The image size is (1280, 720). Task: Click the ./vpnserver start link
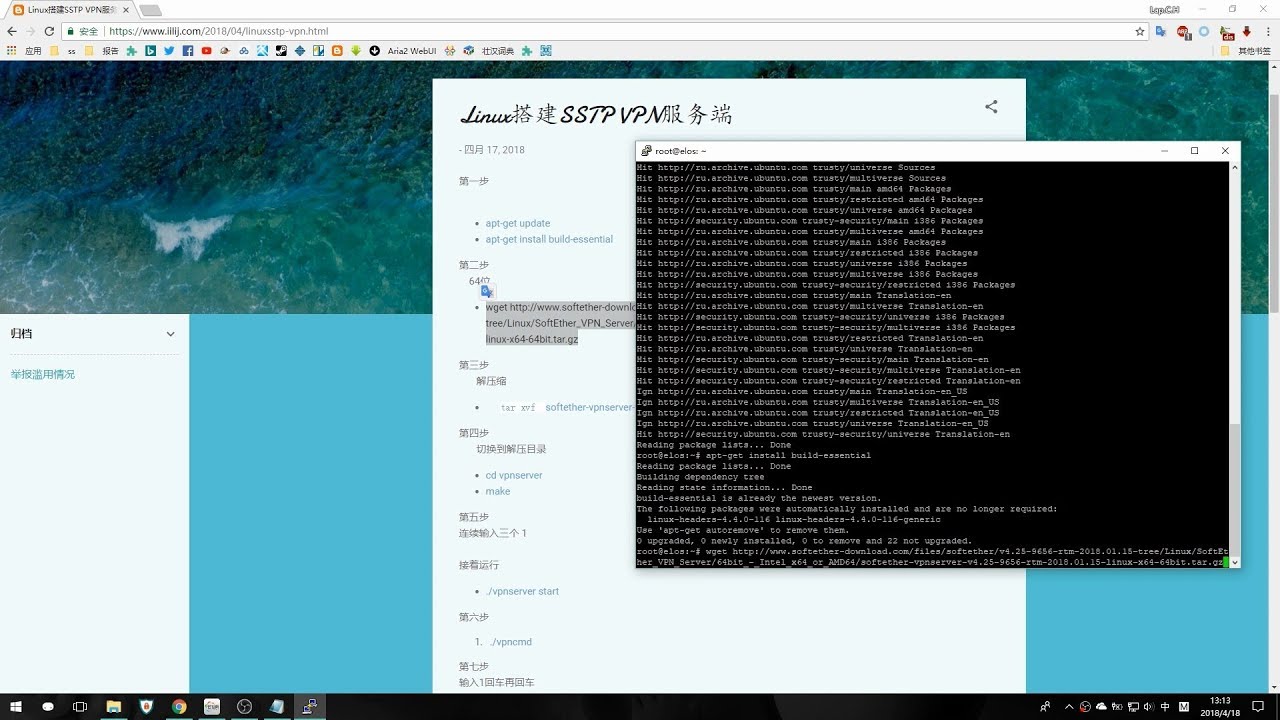523,591
